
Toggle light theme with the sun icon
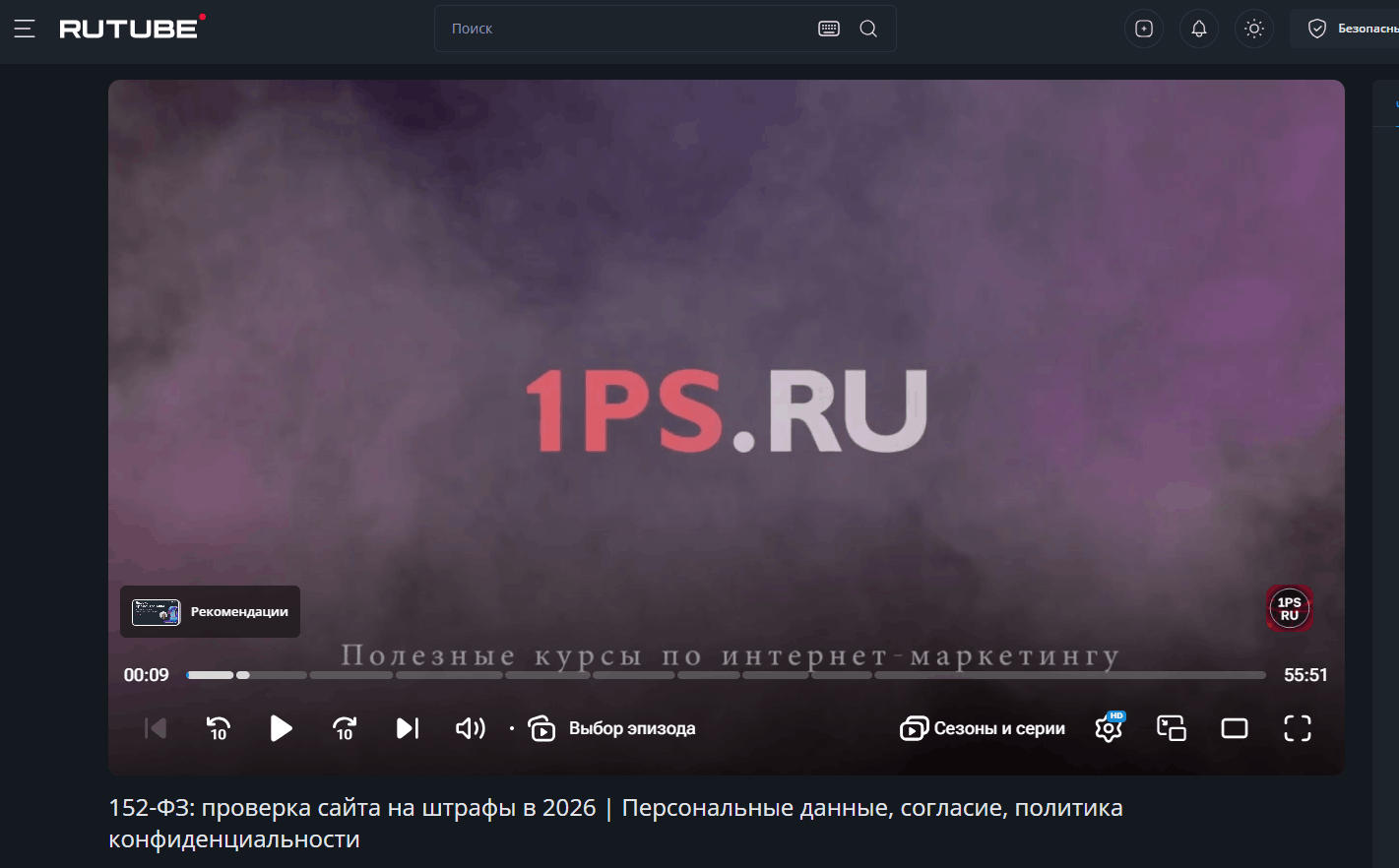(1253, 28)
